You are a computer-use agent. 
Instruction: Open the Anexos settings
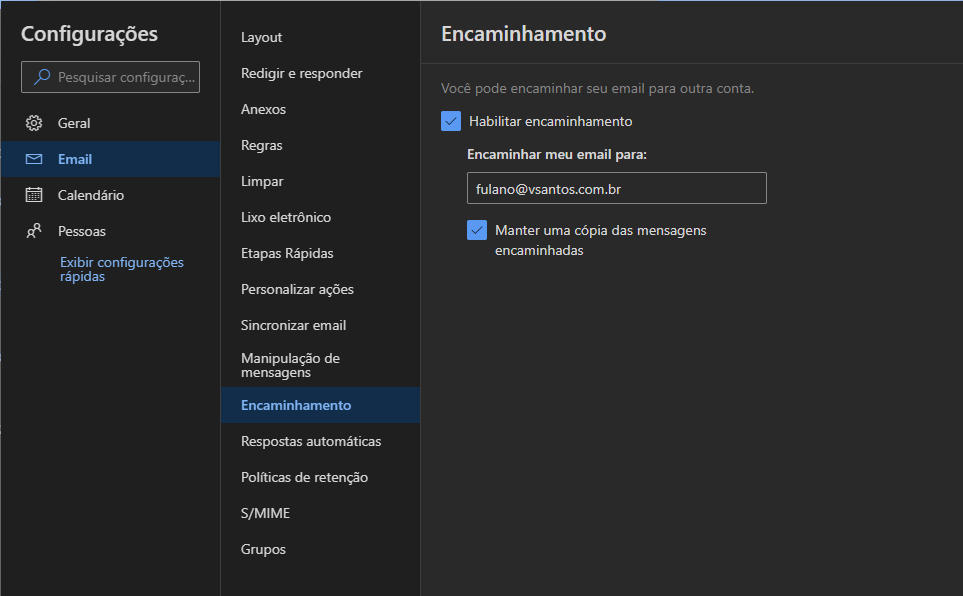click(262, 109)
